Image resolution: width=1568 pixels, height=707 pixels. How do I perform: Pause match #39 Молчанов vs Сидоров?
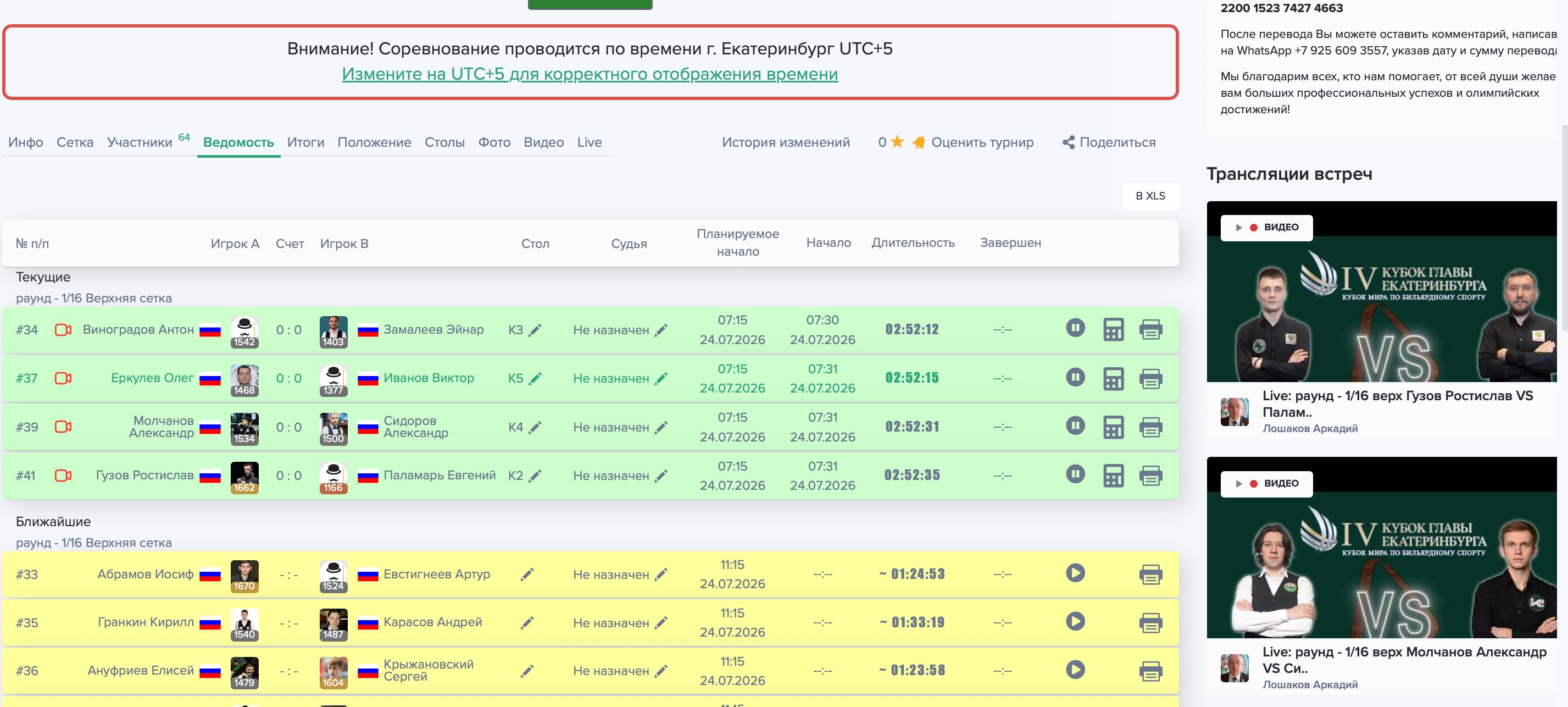coord(1075,426)
